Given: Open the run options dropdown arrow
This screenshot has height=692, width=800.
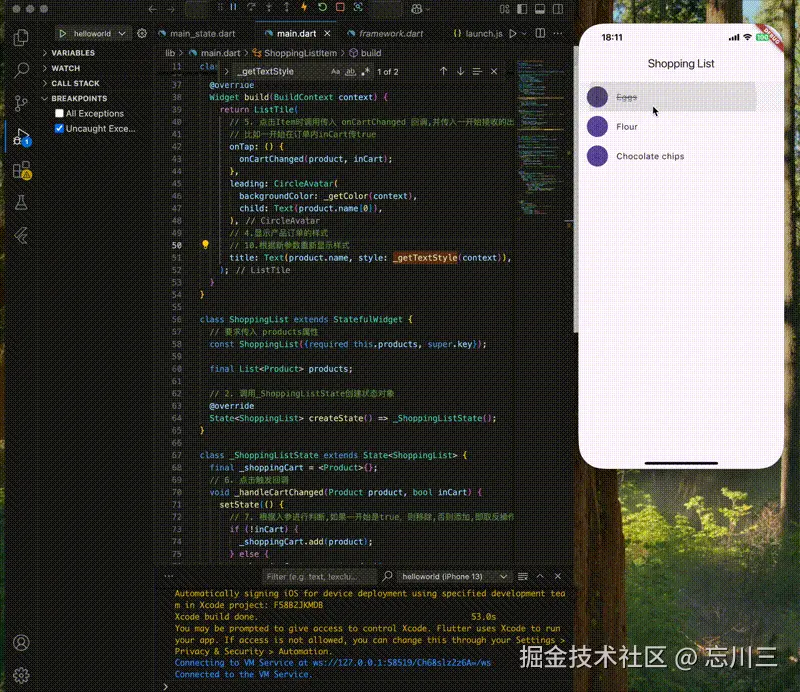Looking at the screenshot, I should [524, 34].
